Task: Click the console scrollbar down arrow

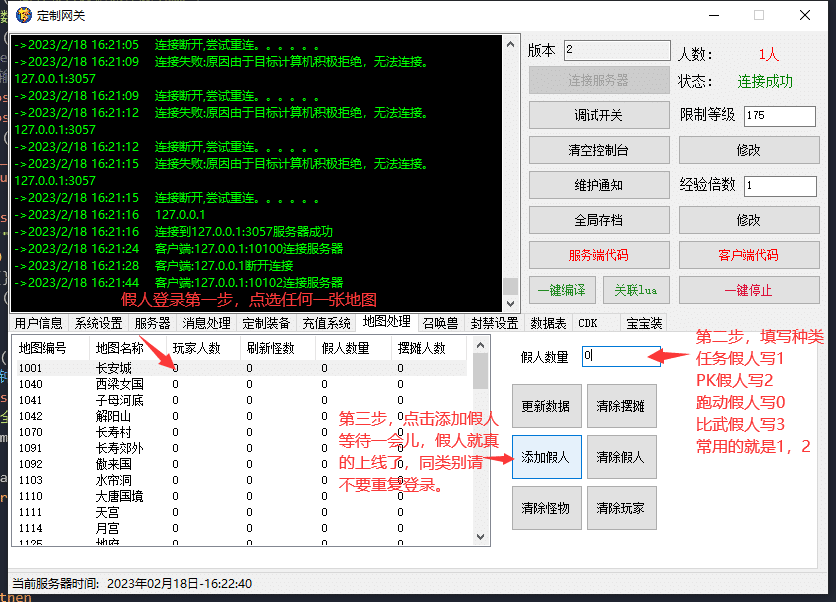Action: pos(511,303)
